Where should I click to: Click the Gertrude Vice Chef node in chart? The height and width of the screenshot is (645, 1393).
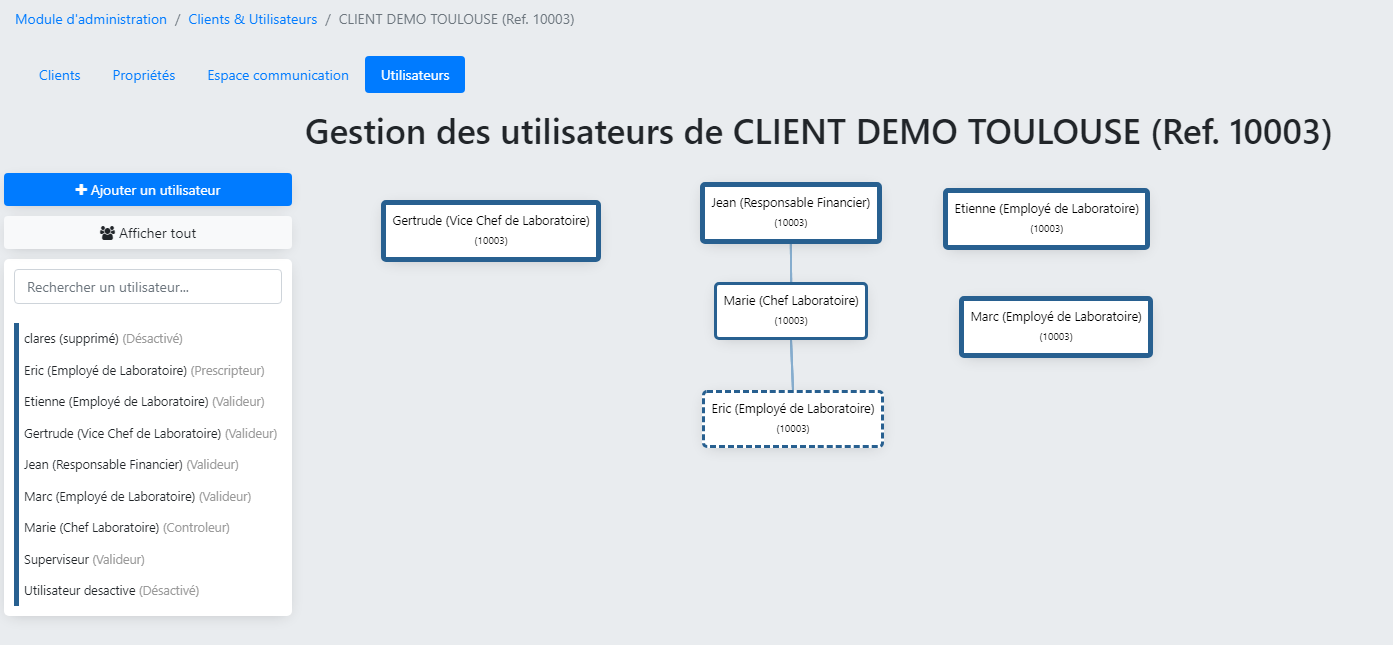point(491,230)
